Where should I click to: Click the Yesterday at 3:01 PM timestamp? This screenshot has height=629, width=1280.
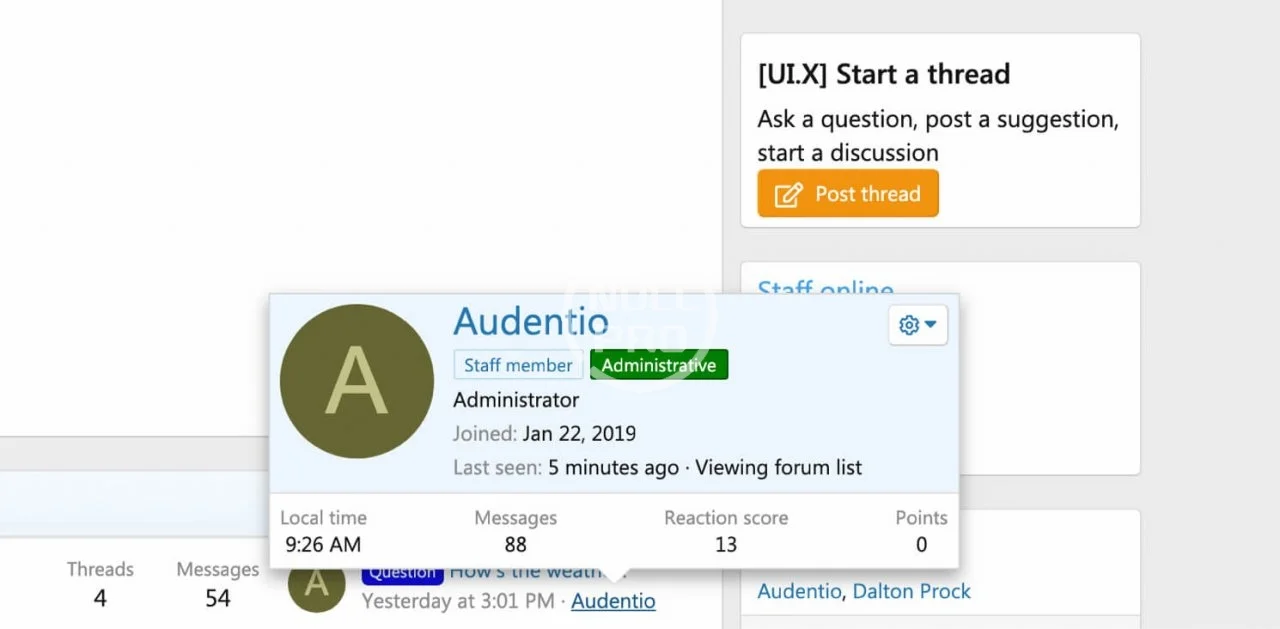pyautogui.click(x=458, y=601)
